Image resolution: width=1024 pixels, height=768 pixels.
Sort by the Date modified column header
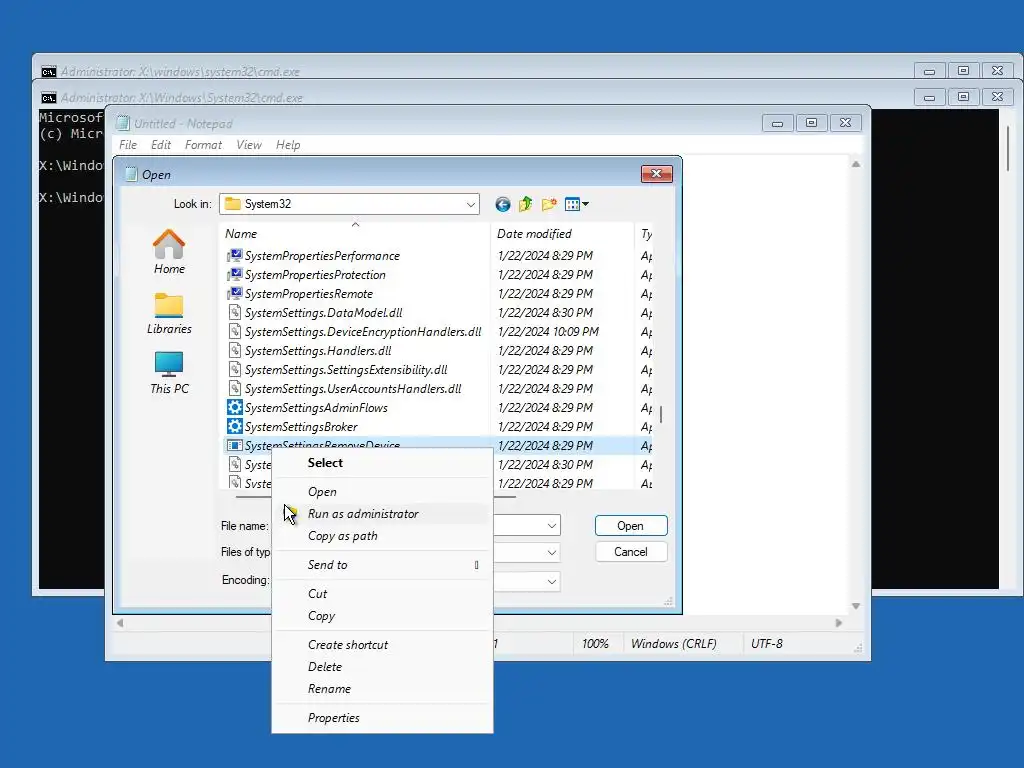pyautogui.click(x=562, y=233)
